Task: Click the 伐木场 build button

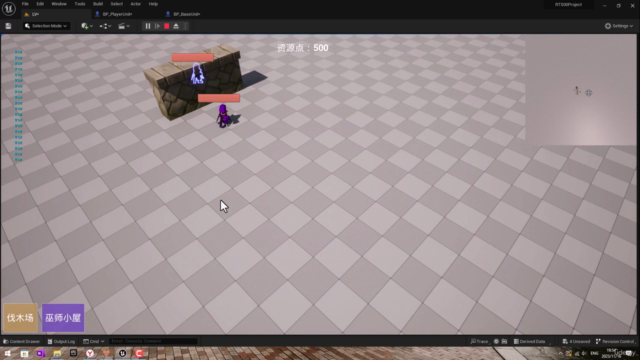Action: pos(20,318)
